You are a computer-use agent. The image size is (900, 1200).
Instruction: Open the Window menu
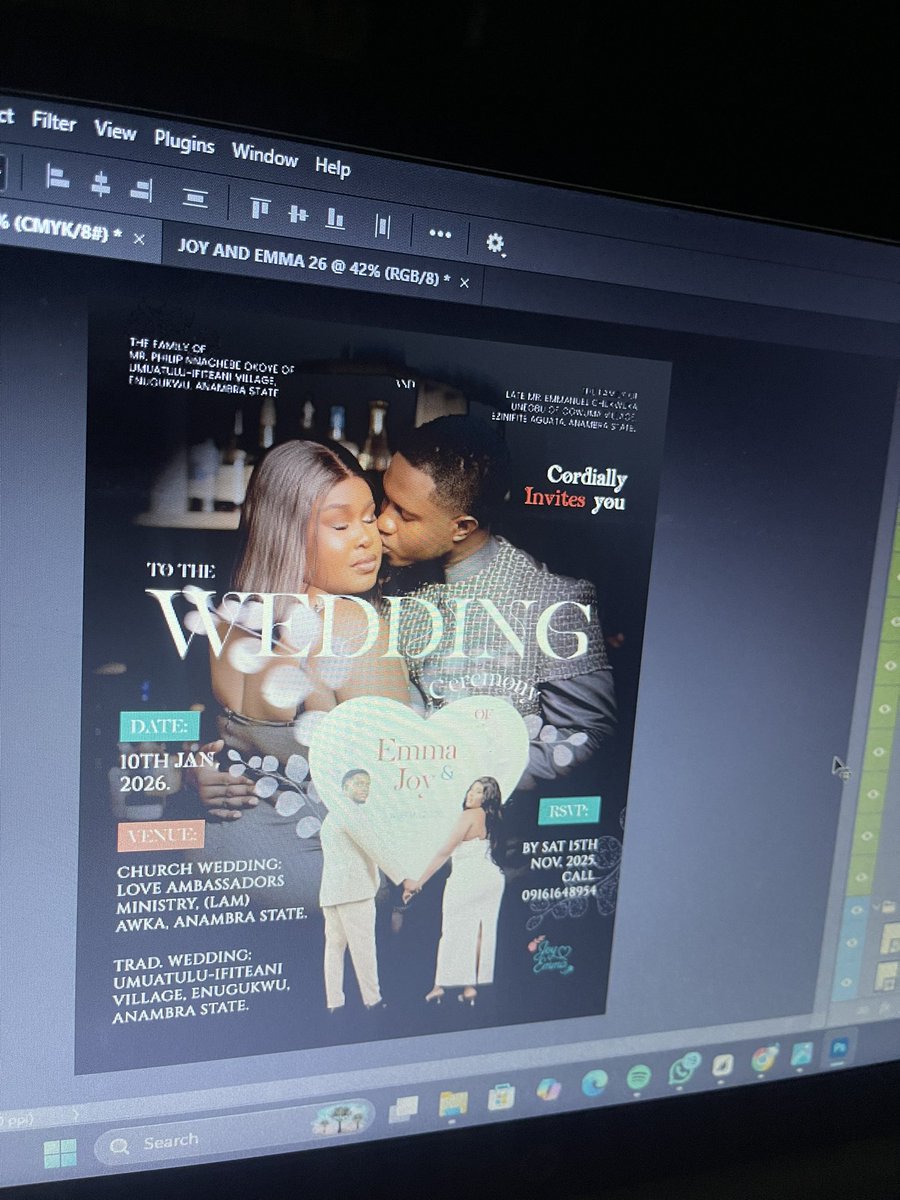(265, 155)
